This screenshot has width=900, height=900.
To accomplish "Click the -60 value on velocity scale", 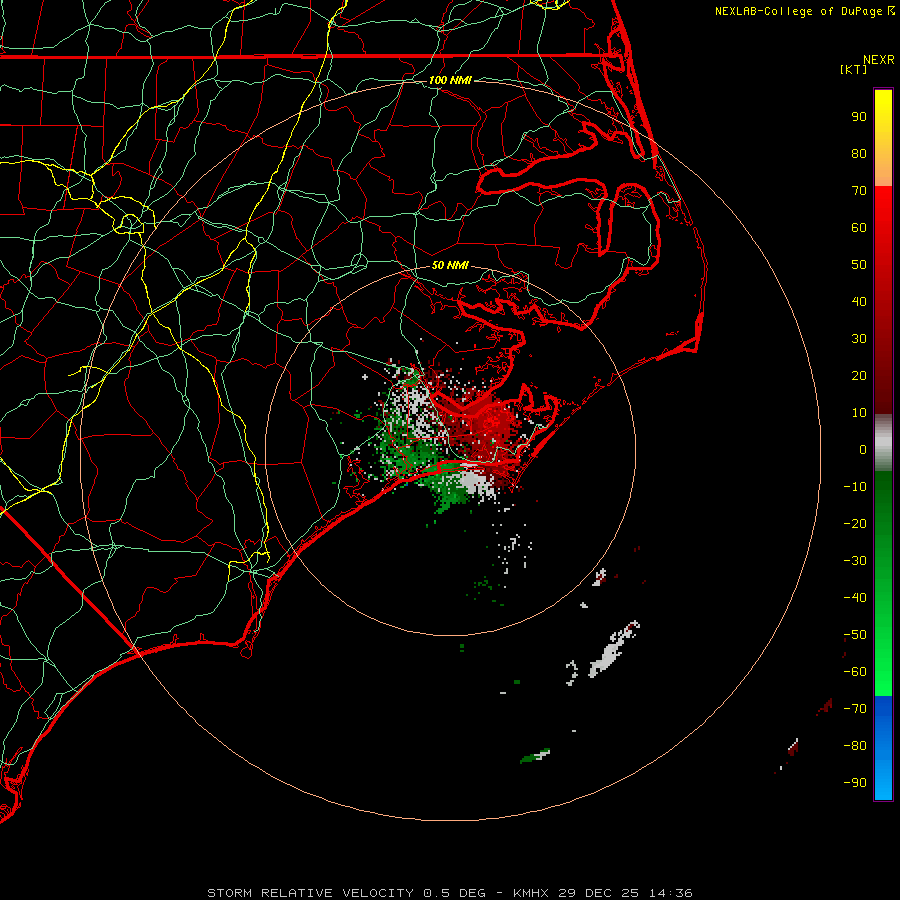I will [855, 672].
